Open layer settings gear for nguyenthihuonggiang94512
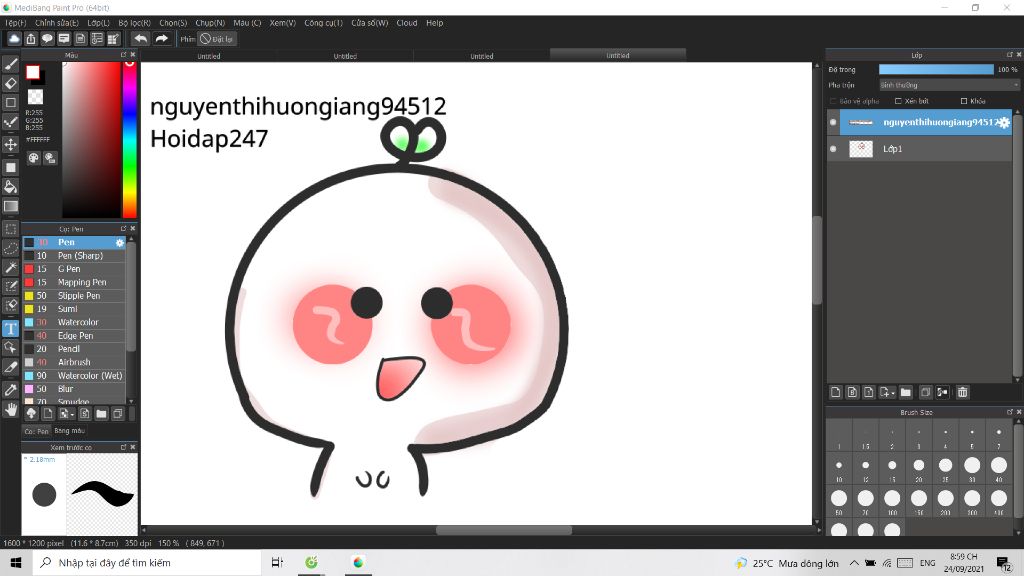Image resolution: width=1024 pixels, height=576 pixels. point(1004,122)
